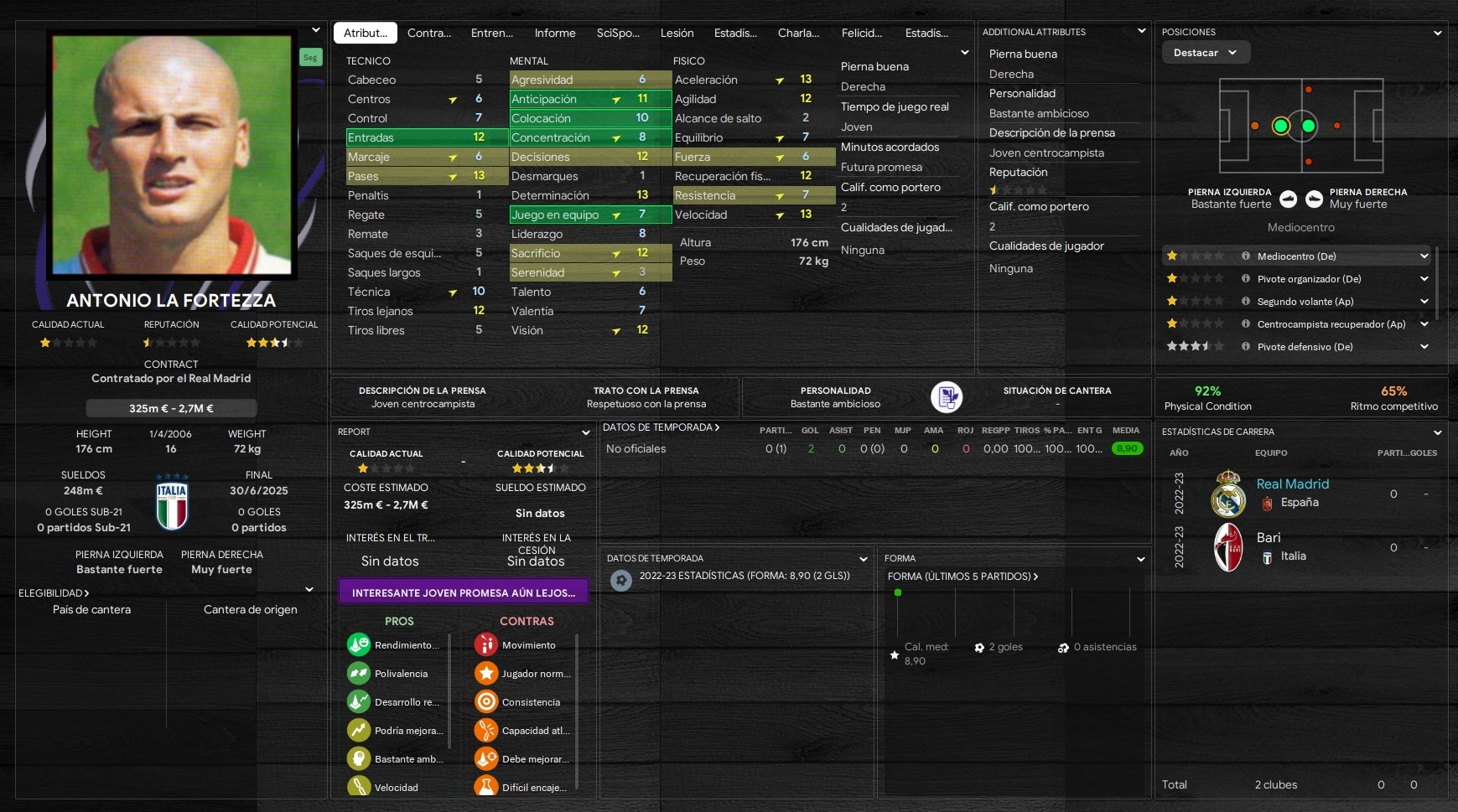
Task: Click the ball icon beside 2022-23 Estadísticas
Action: tap(621, 580)
